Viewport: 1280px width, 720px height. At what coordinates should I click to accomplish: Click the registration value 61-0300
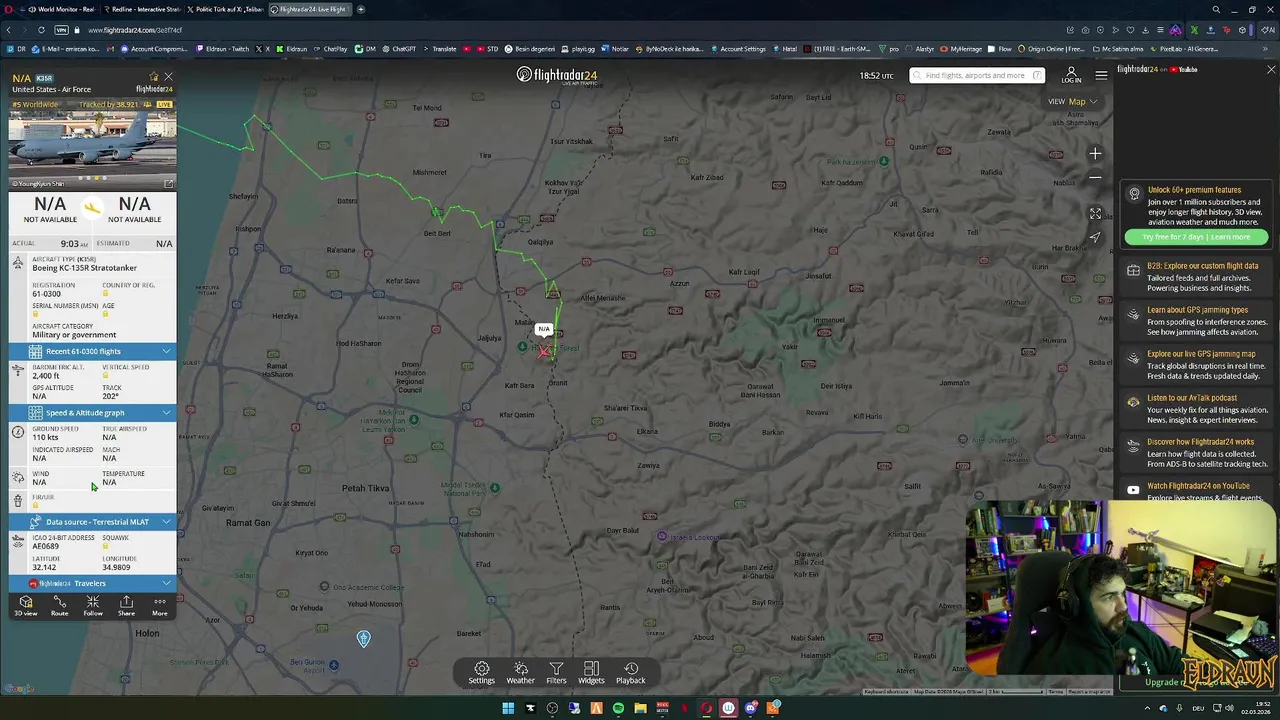coord(46,294)
